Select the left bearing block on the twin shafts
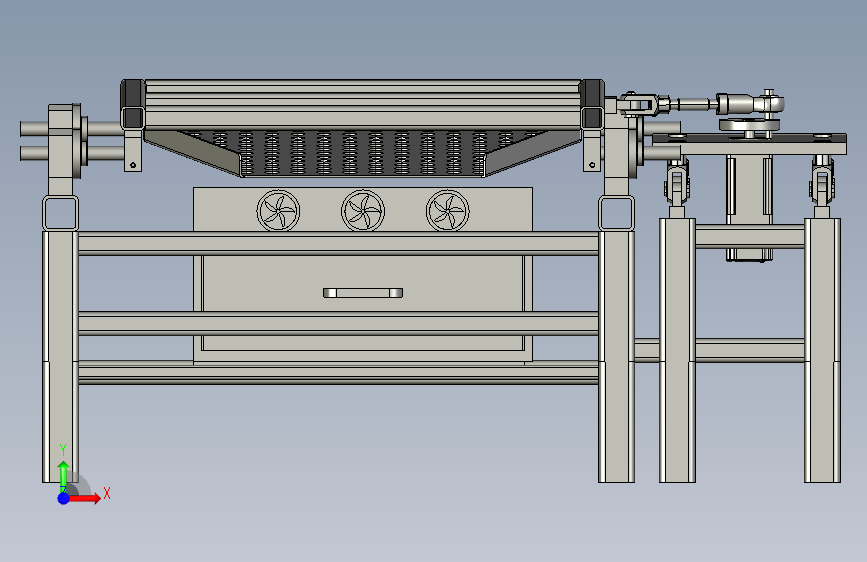Screen dimensions: 867x562 65,142
